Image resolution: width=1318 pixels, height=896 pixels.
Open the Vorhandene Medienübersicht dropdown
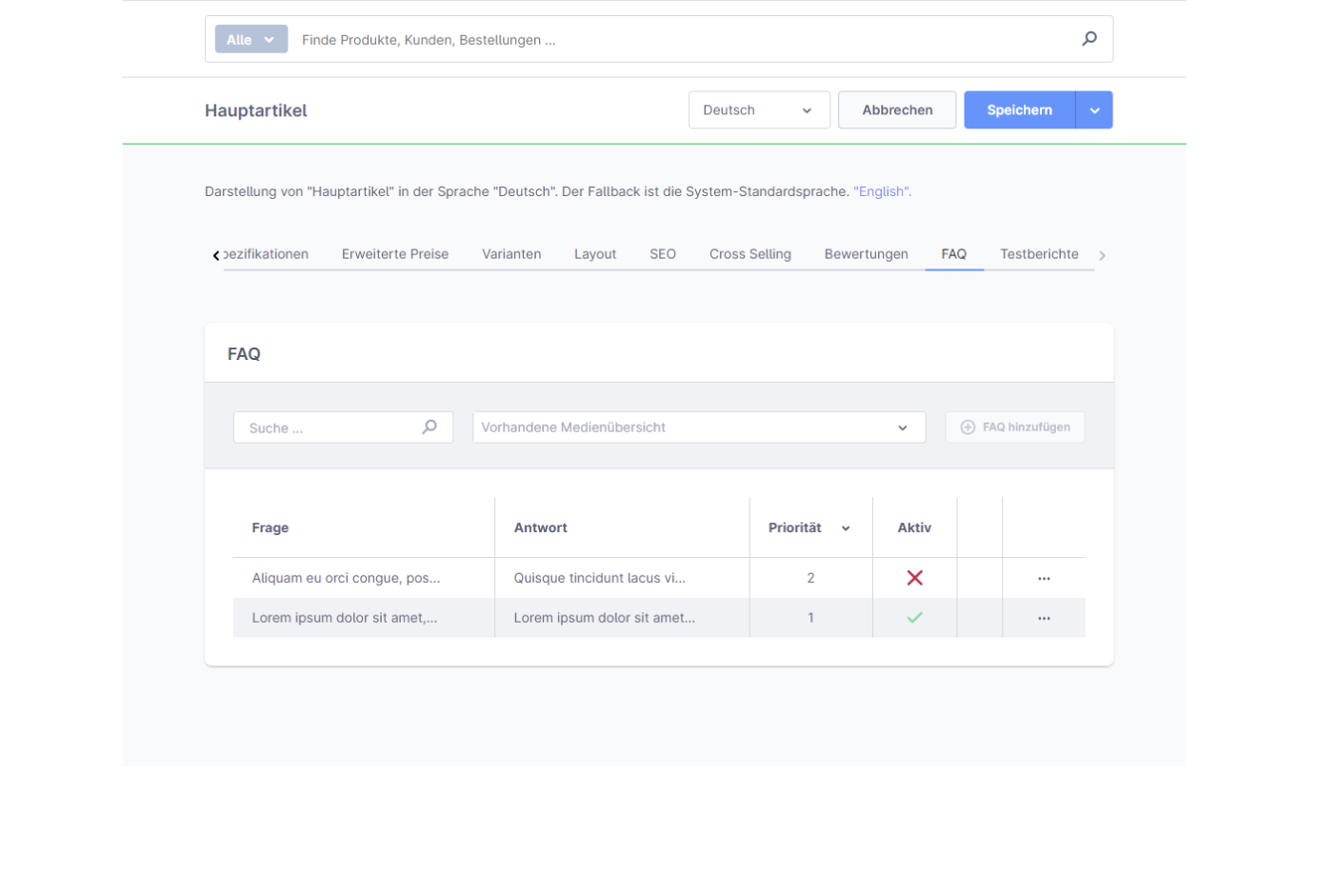(x=699, y=428)
